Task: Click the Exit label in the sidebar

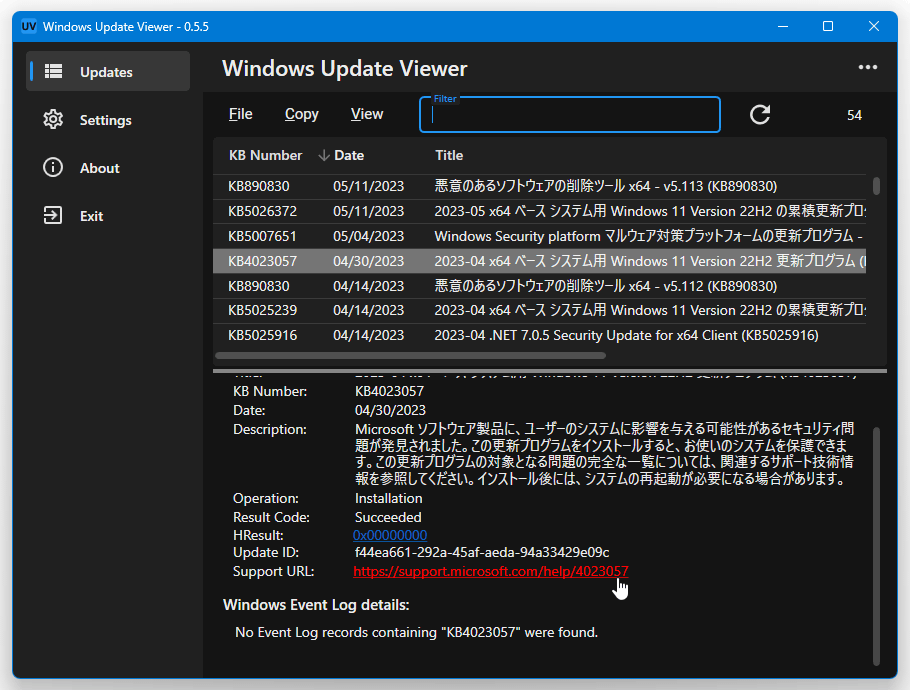Action: (x=91, y=216)
